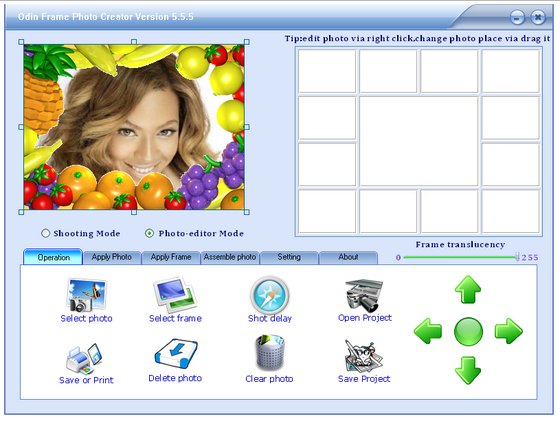Screen dimensions: 560x421
Task: Click the bottom-right cell of photo grid
Action: pyautogui.click(x=510, y=211)
